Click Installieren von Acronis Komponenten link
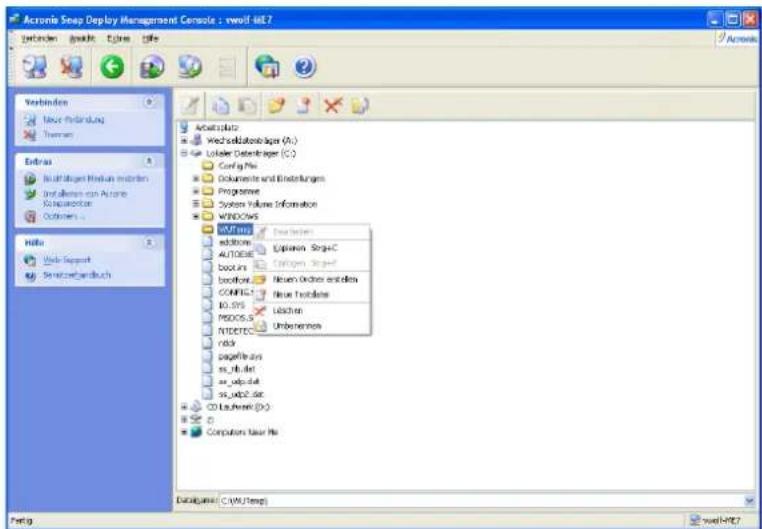The width and height of the screenshot is (762, 529). coord(85,198)
